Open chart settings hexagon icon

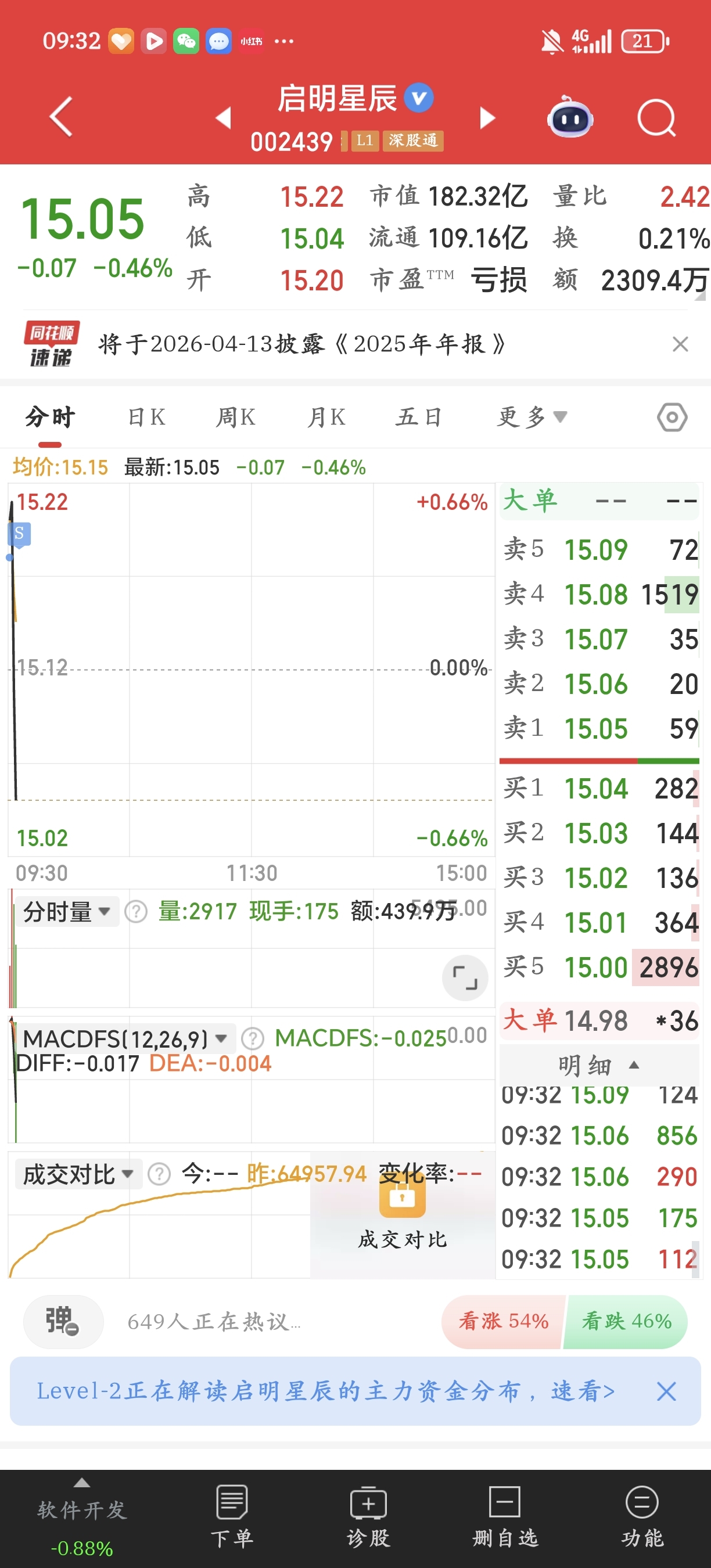[672, 418]
